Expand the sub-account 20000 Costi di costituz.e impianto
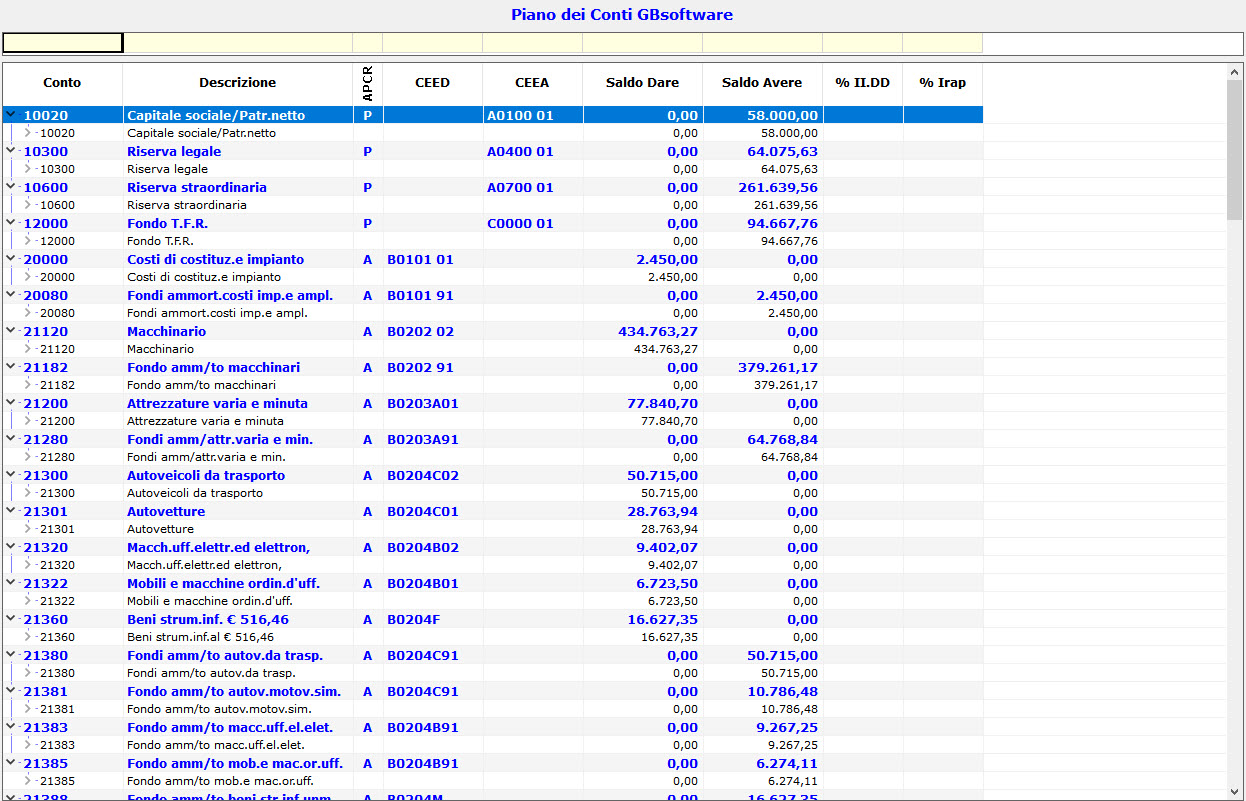 tap(28, 277)
